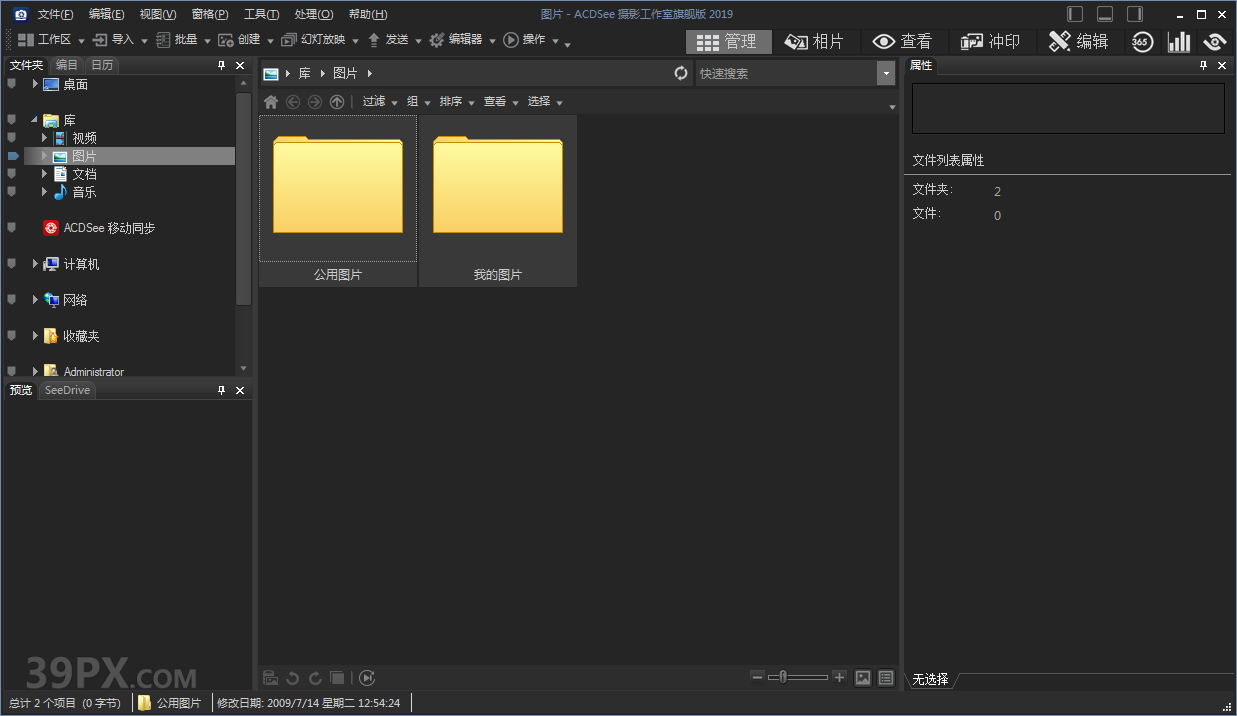The height and width of the screenshot is (716, 1237).
Task: Switch to Develop (冲印) mode
Action: click(x=990, y=41)
